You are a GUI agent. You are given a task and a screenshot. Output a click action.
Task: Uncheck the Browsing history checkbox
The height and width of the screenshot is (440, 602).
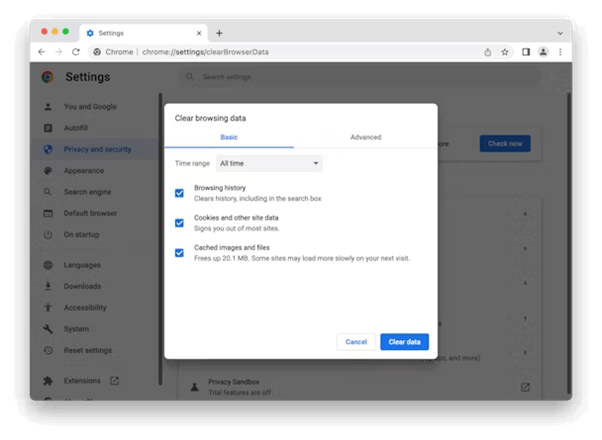[x=179, y=193]
